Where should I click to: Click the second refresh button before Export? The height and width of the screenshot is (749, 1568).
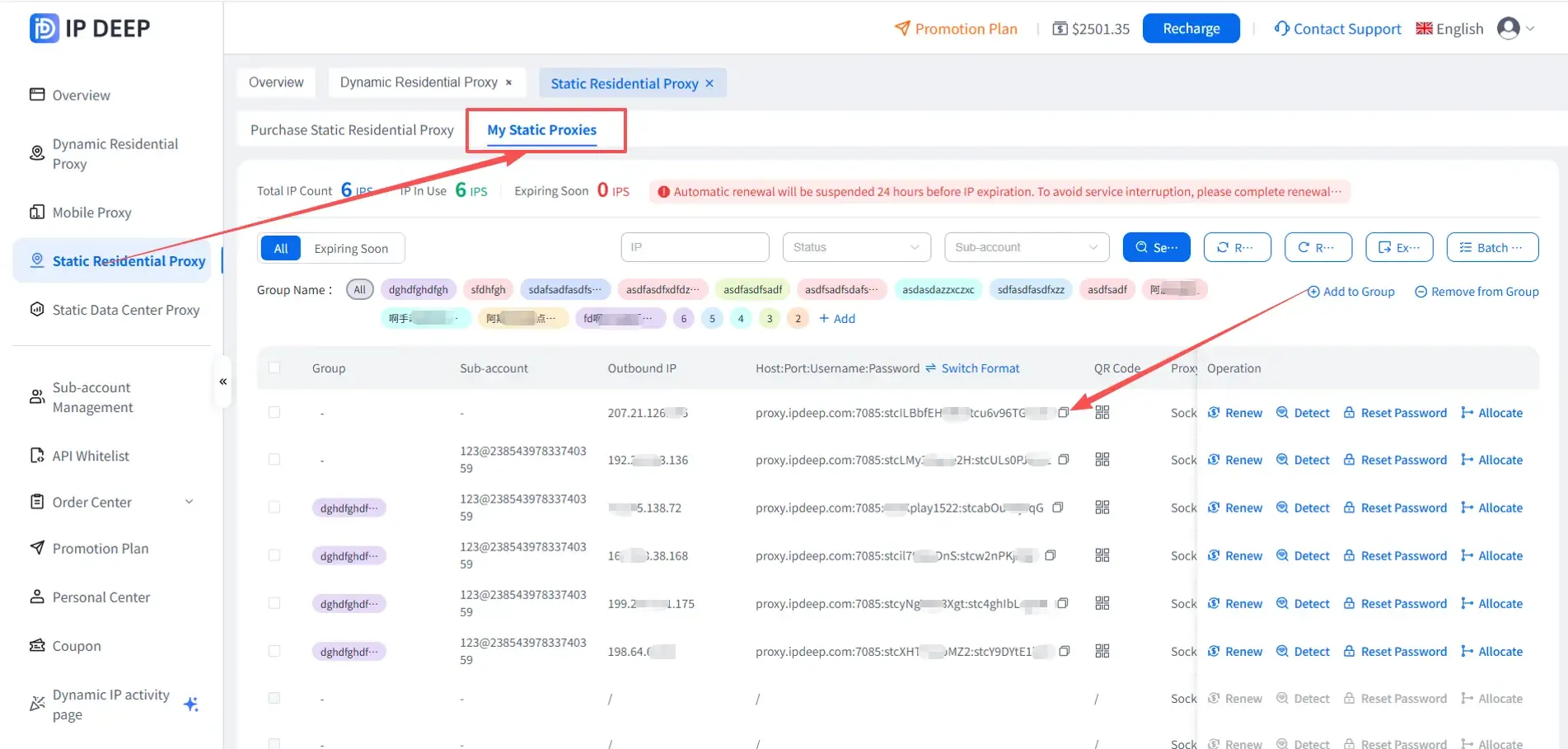click(x=1318, y=247)
